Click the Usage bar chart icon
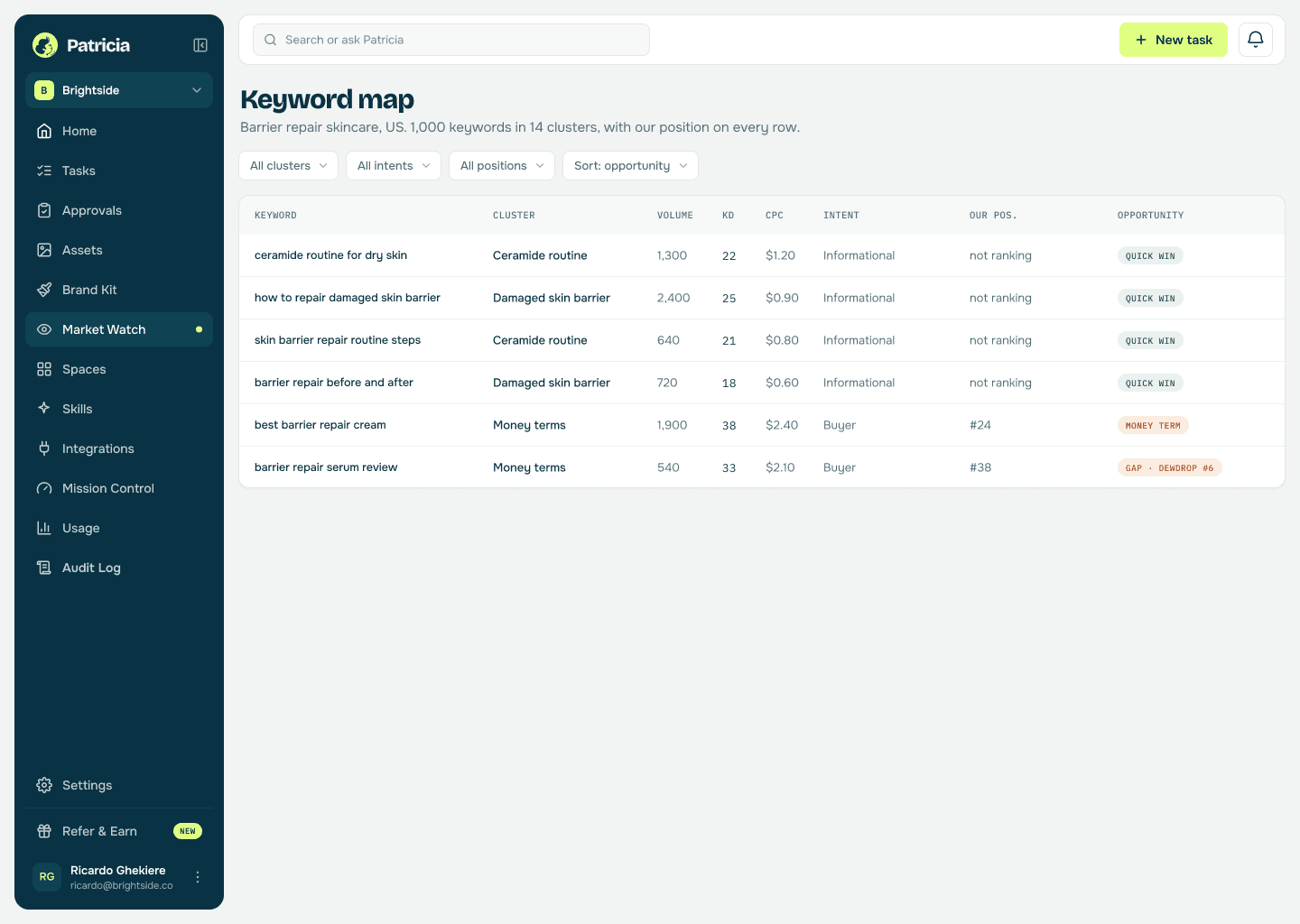Viewport: 1300px width, 924px height. click(44, 528)
